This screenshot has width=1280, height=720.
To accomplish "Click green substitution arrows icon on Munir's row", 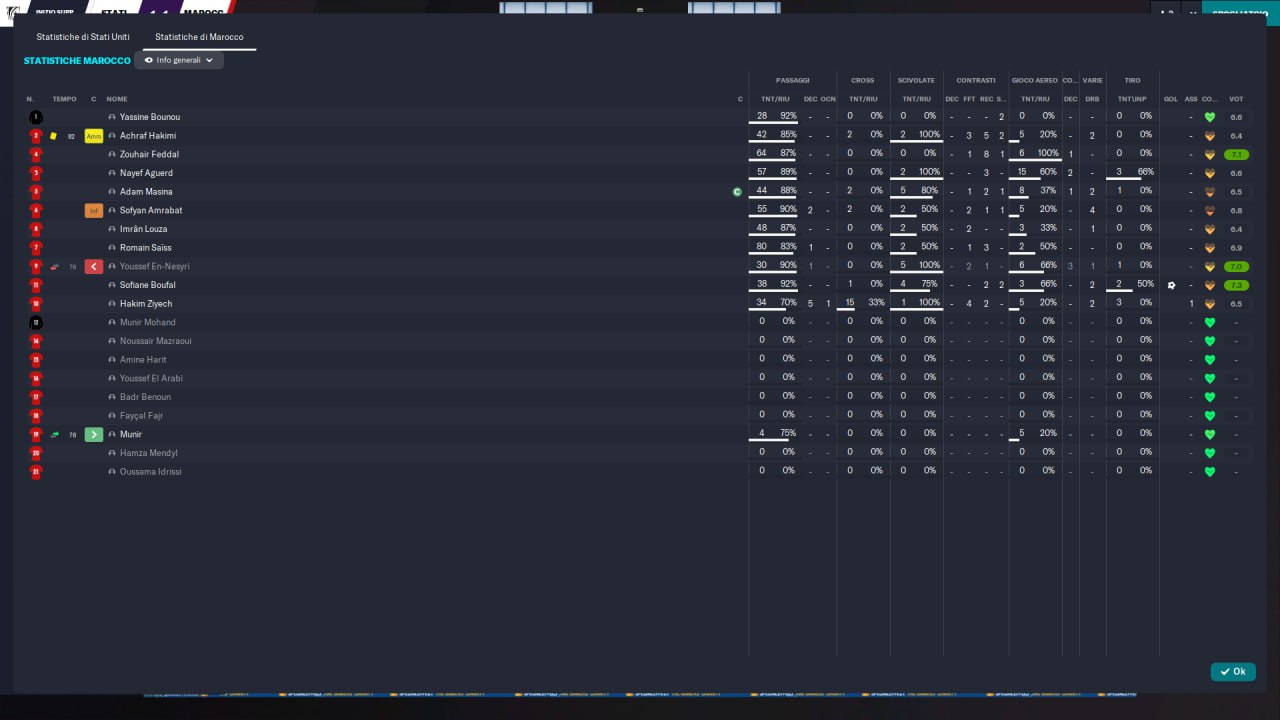I will click(x=54, y=435).
